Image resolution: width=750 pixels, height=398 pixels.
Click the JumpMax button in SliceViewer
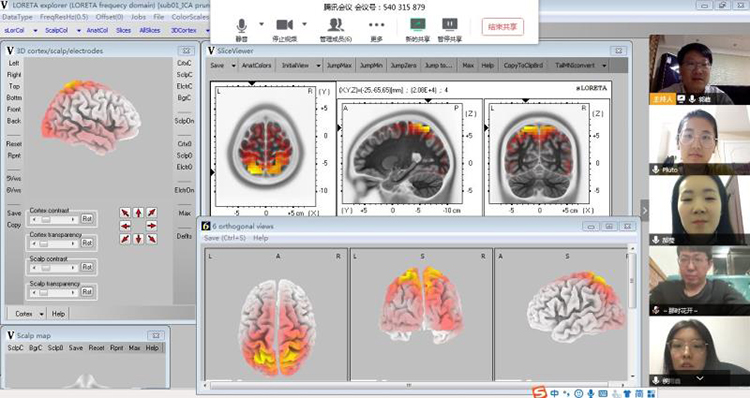[339, 66]
